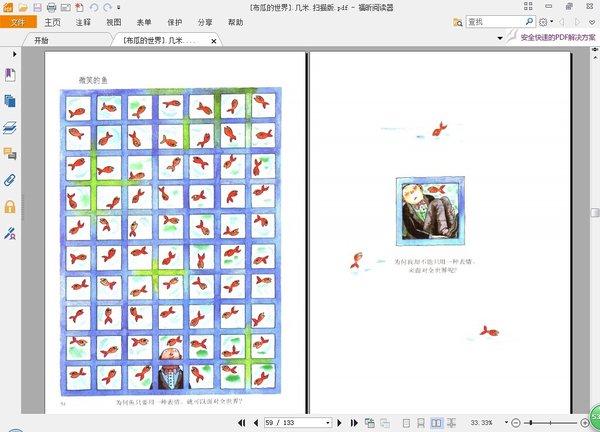The width and height of the screenshot is (600, 432).
Task: Click the previous view icon
Action: pos(370,422)
